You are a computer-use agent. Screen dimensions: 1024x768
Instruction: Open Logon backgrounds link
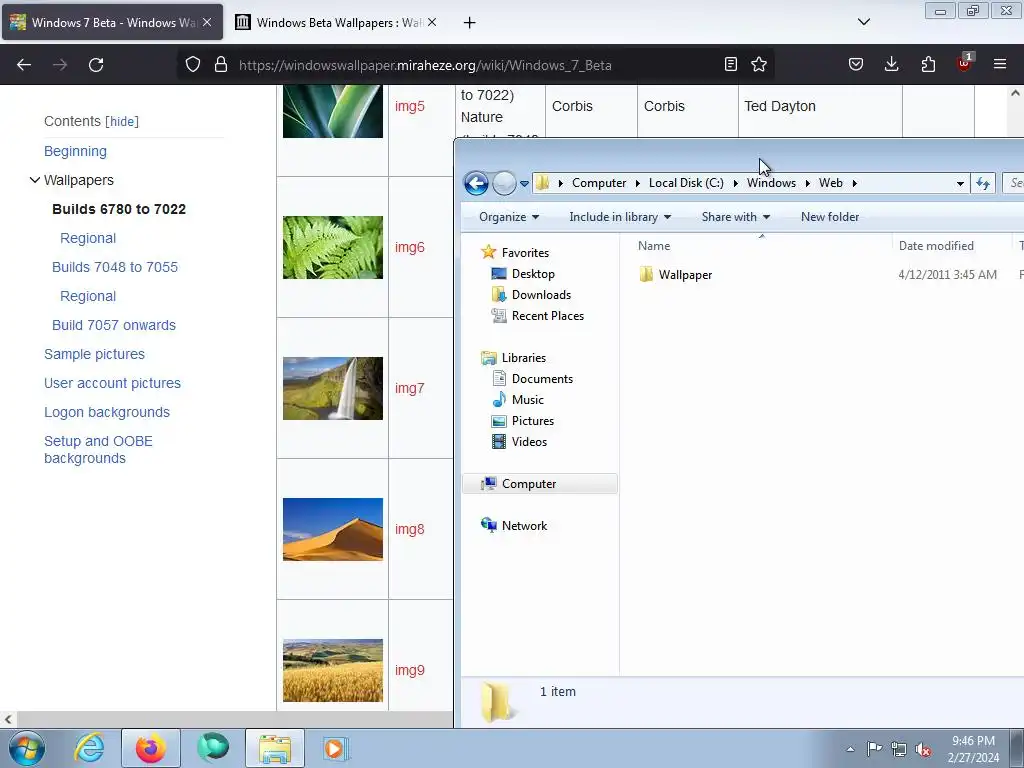point(106,412)
